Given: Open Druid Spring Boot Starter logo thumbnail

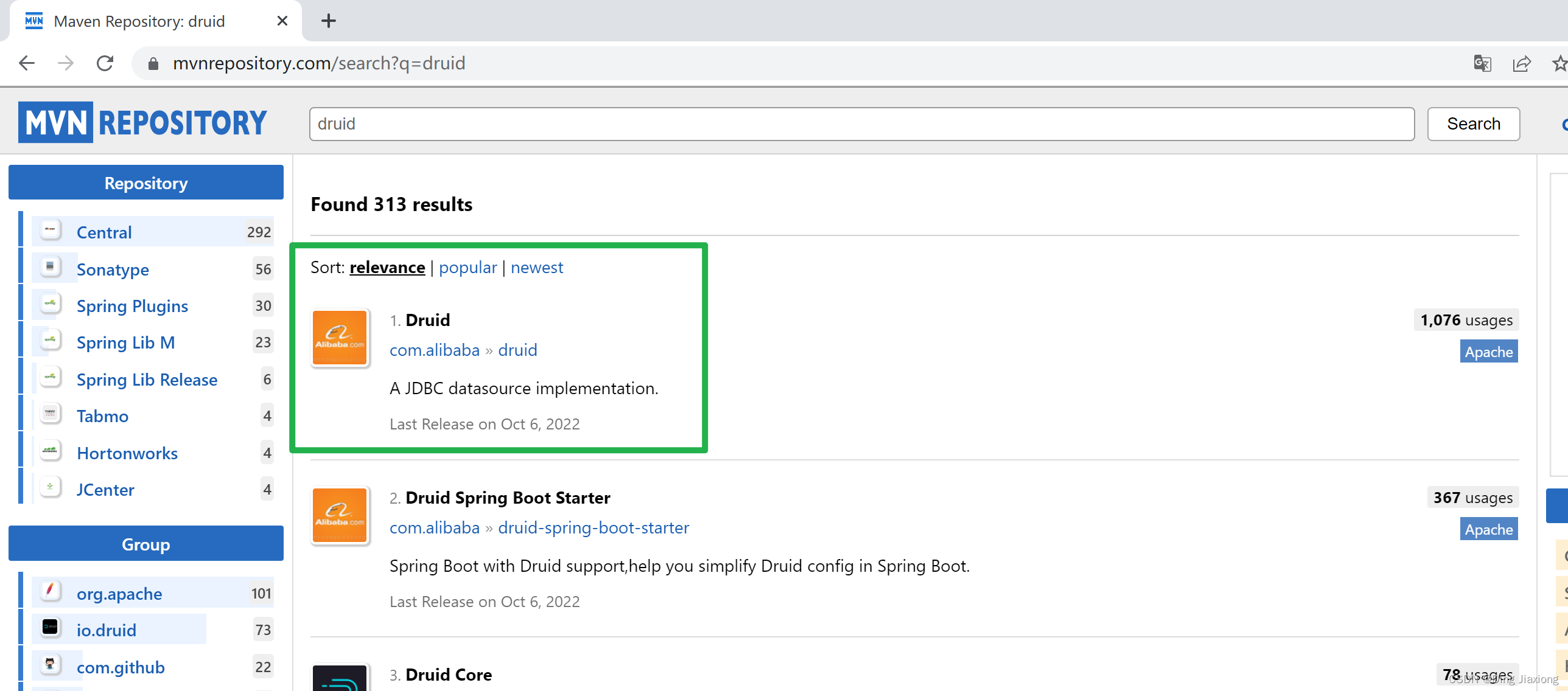Looking at the screenshot, I should pyautogui.click(x=340, y=515).
